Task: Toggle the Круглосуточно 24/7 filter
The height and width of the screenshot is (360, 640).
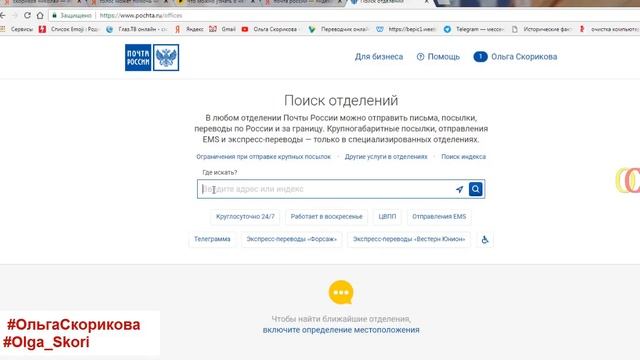Action: click(x=245, y=217)
